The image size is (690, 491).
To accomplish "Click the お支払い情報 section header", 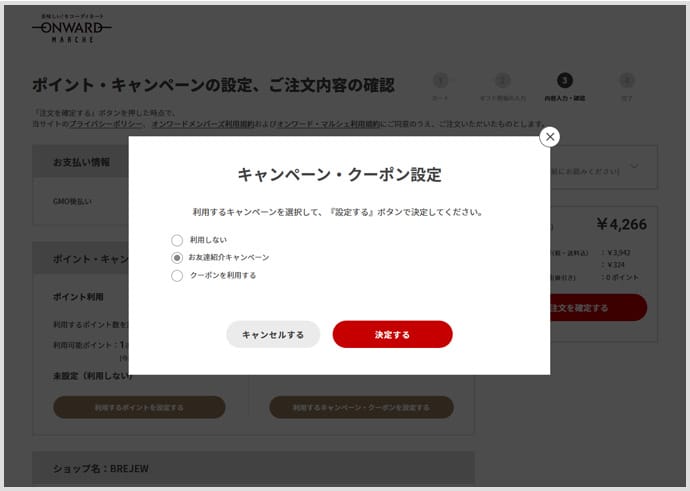I will 81,162.
